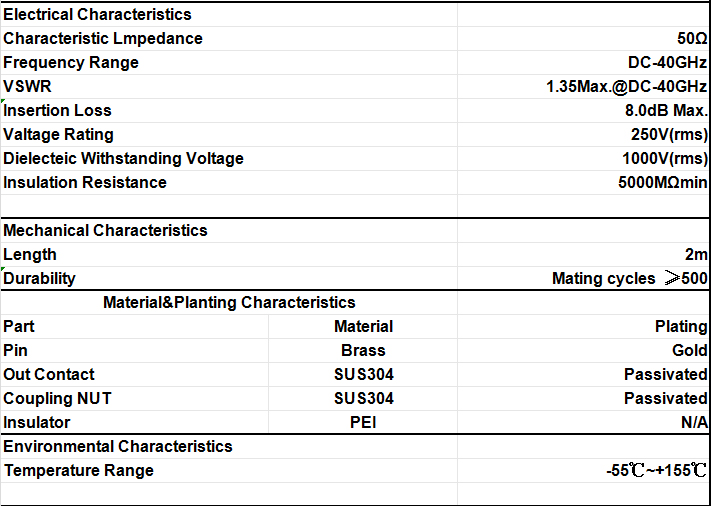Click the Material&Planting Characteristics header cell
This screenshot has width=711, height=506.
(229, 302)
